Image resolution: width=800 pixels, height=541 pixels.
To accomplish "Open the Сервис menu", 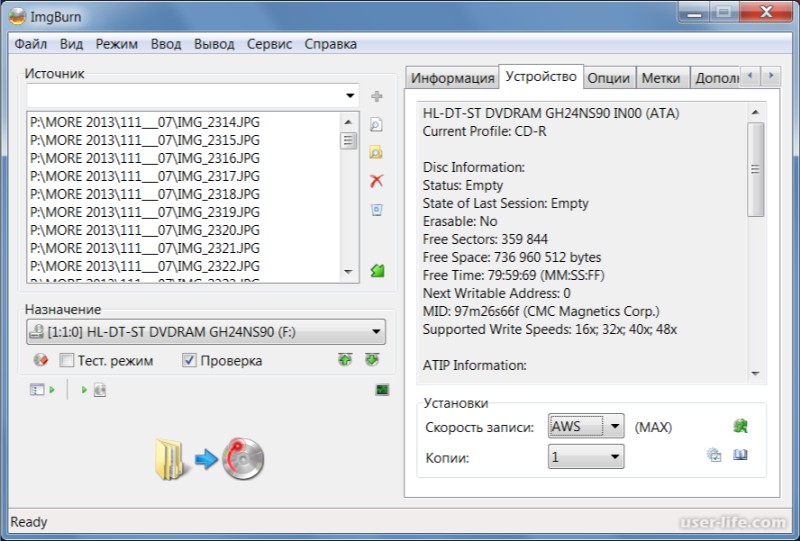I will click(269, 44).
